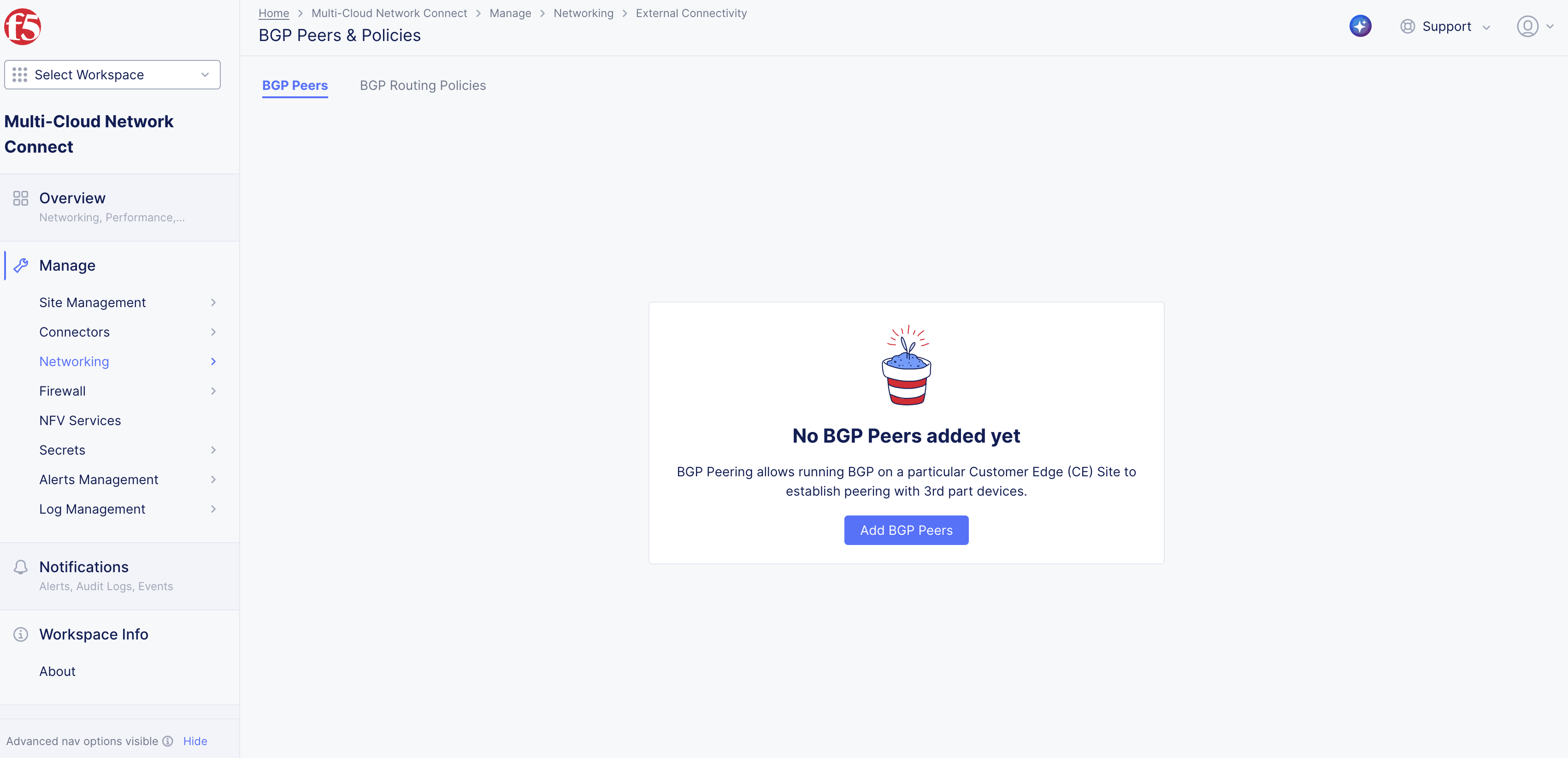The image size is (1568, 758).
Task: Open the user account avatar icon
Action: coord(1527,26)
